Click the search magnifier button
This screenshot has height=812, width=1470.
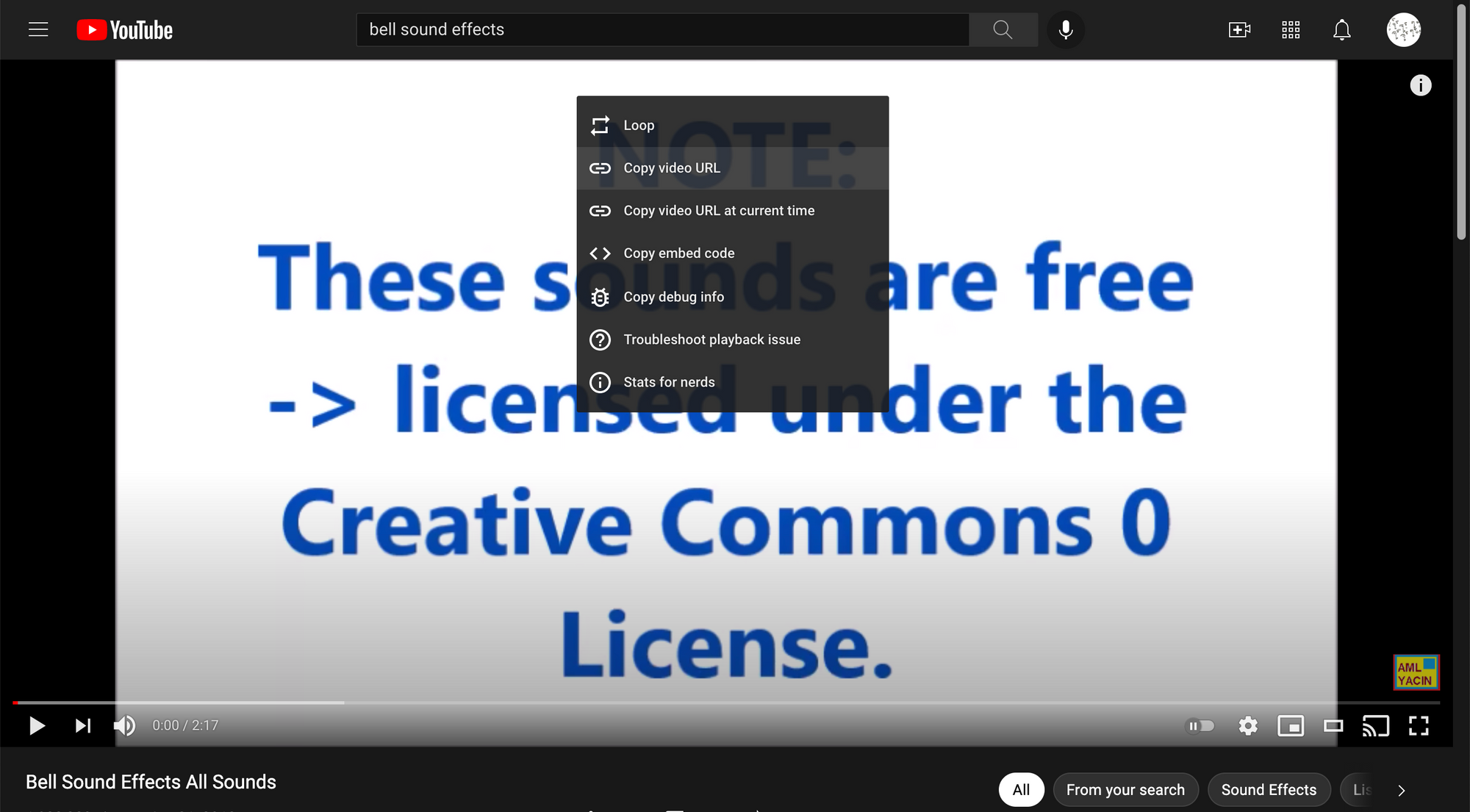pyautogui.click(x=1003, y=29)
